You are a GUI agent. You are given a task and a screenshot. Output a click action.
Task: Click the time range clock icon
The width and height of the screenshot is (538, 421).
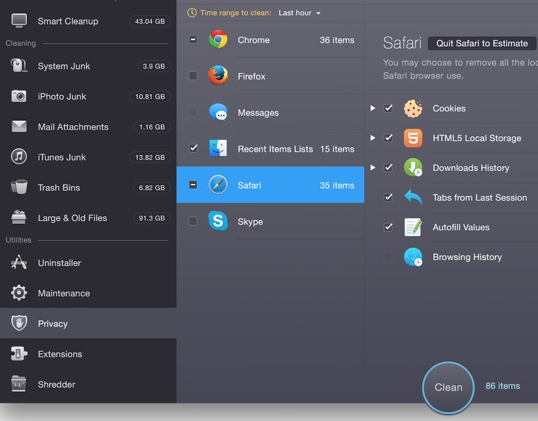click(x=191, y=13)
